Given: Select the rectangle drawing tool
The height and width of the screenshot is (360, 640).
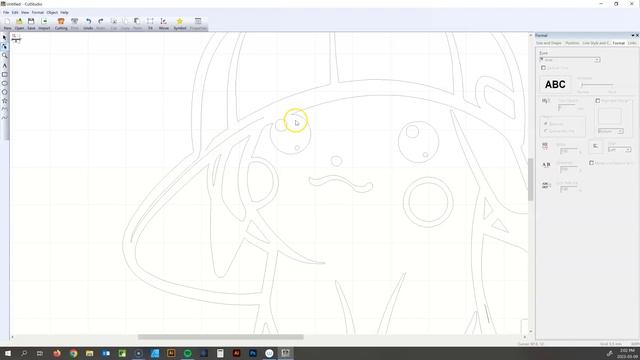Looking at the screenshot, I should pyautogui.click(x=4, y=75).
